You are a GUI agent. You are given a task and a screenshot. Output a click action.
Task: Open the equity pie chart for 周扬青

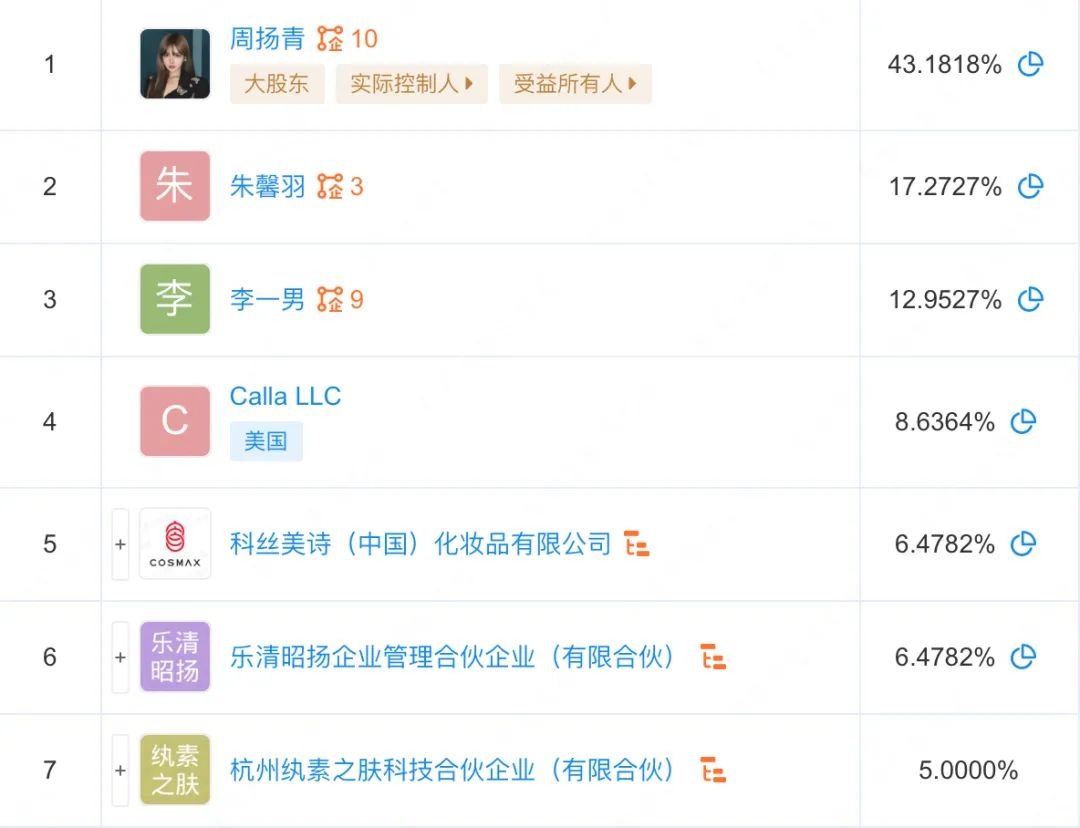(1030, 63)
